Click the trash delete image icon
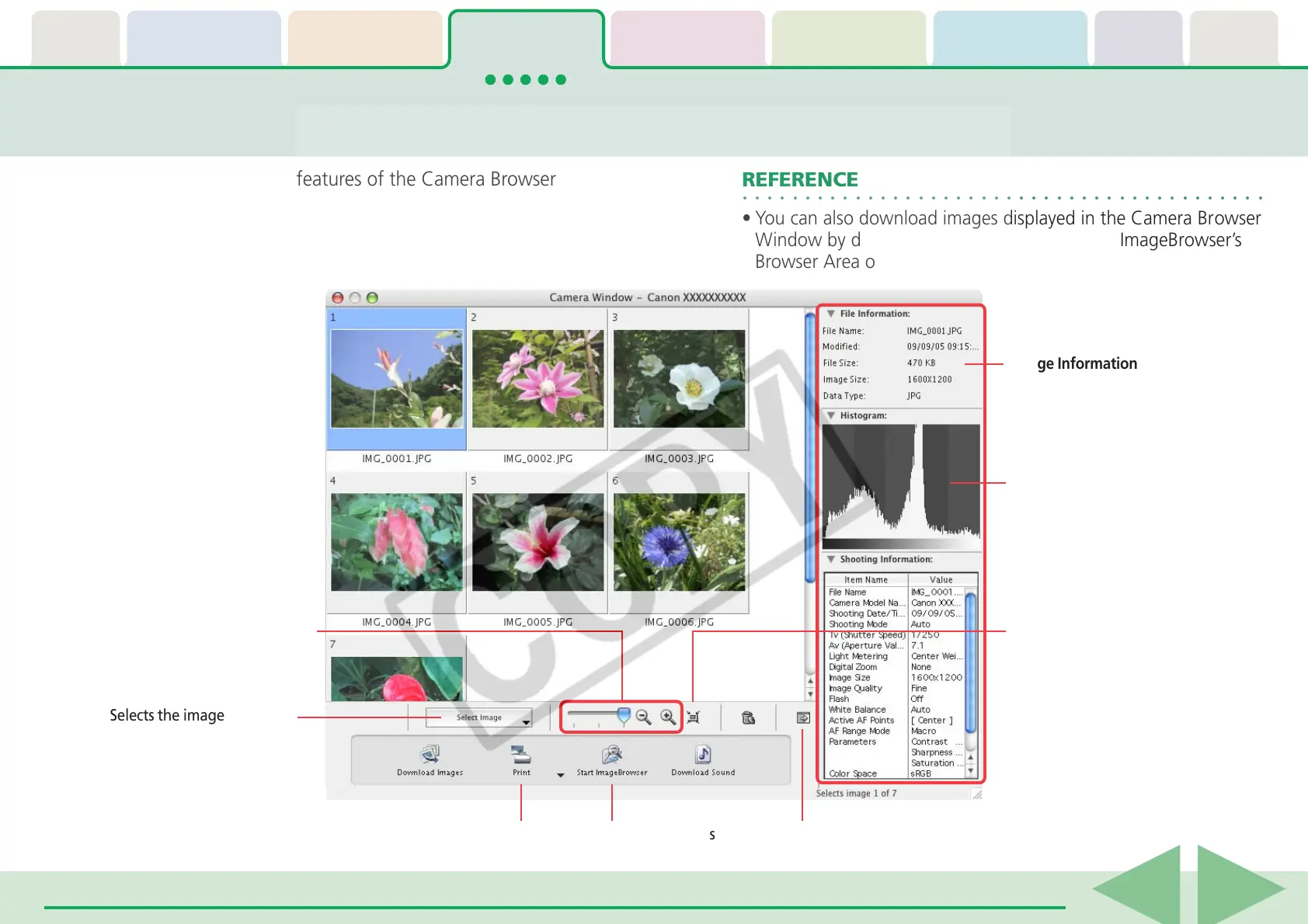The width and height of the screenshot is (1308, 924). click(x=749, y=718)
